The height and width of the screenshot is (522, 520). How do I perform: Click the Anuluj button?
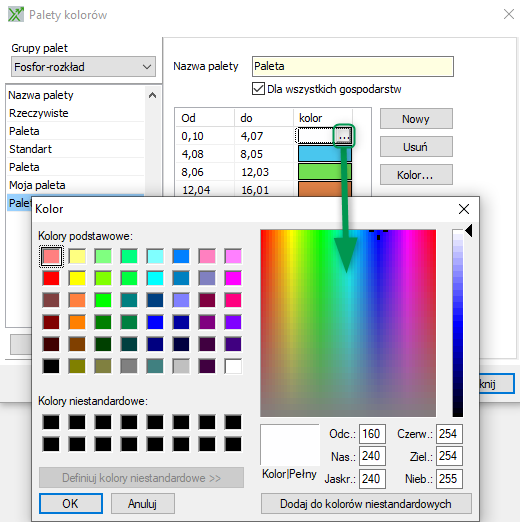tap(143, 503)
